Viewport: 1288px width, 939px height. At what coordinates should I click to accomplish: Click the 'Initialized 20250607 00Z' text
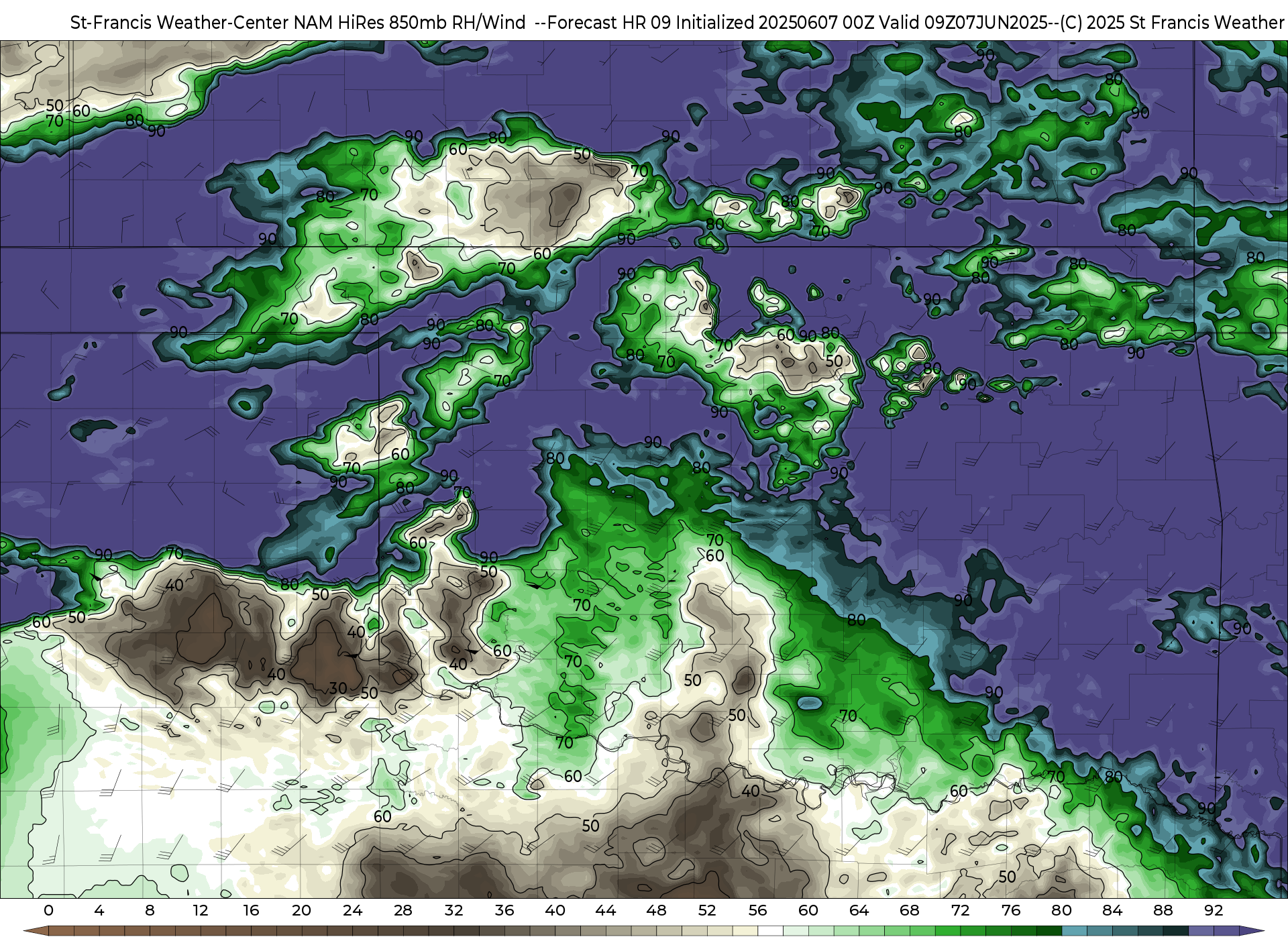(x=774, y=23)
